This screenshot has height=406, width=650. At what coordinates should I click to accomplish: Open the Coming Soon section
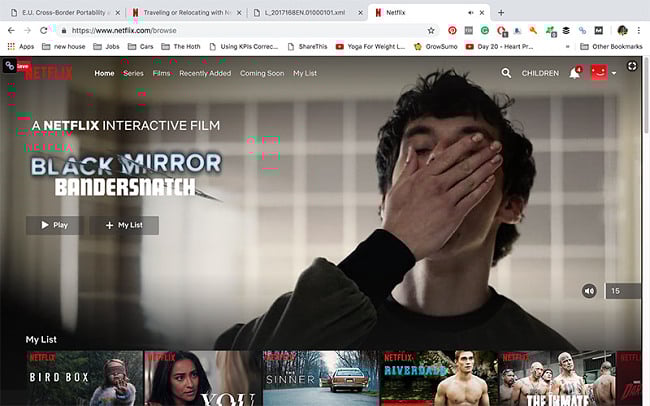(x=262, y=73)
